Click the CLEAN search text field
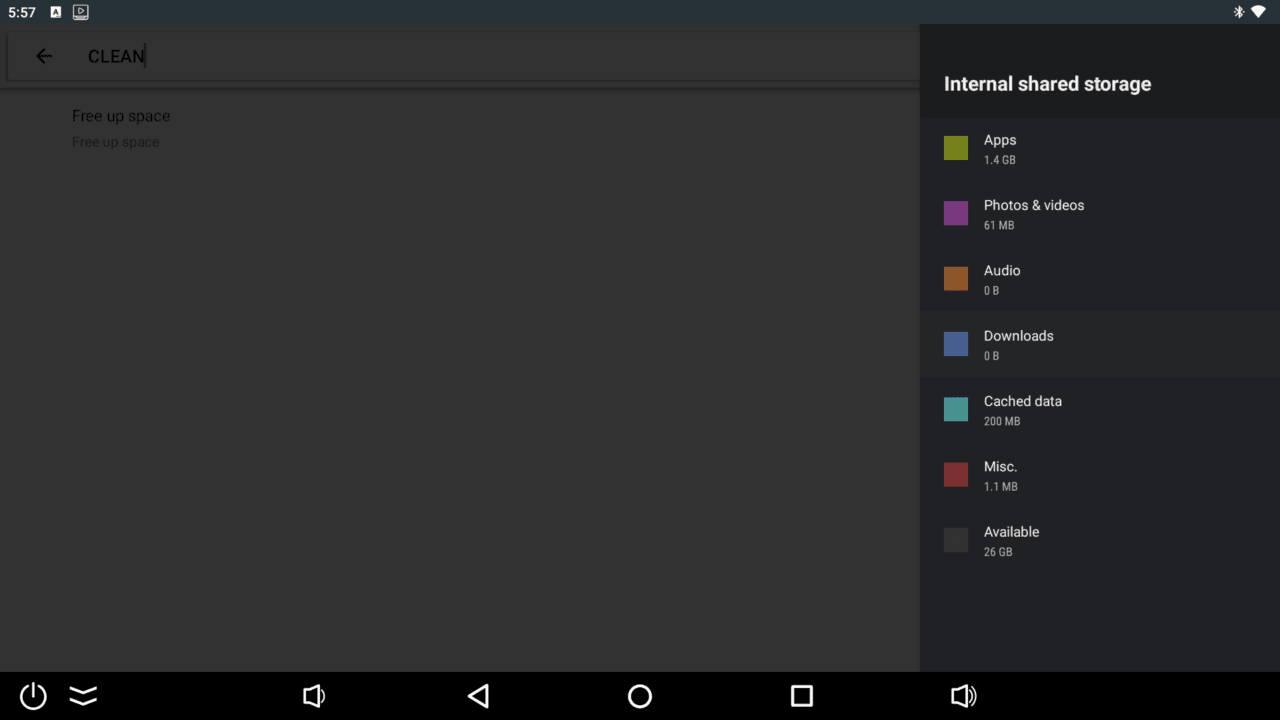This screenshot has width=1280, height=720. (480, 56)
